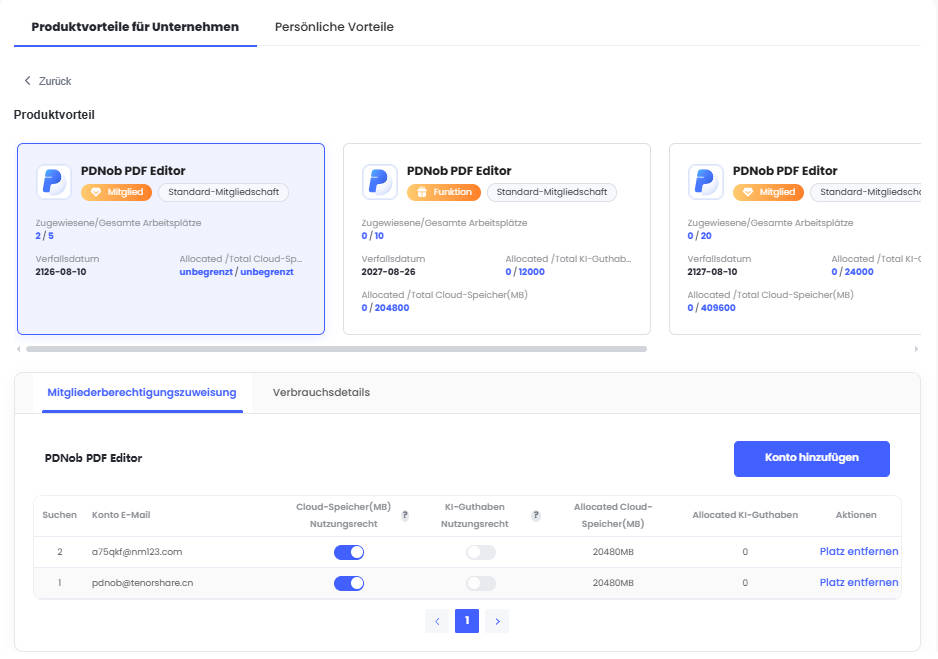Click PDNob logo icon on 2027-08-26 card
Viewport: 938px width, 659px height.
point(380,181)
